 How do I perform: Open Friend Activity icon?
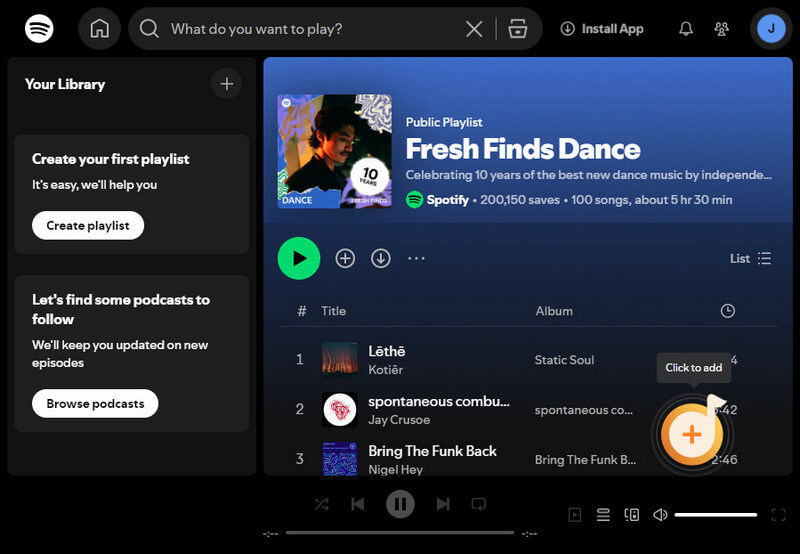pos(721,29)
